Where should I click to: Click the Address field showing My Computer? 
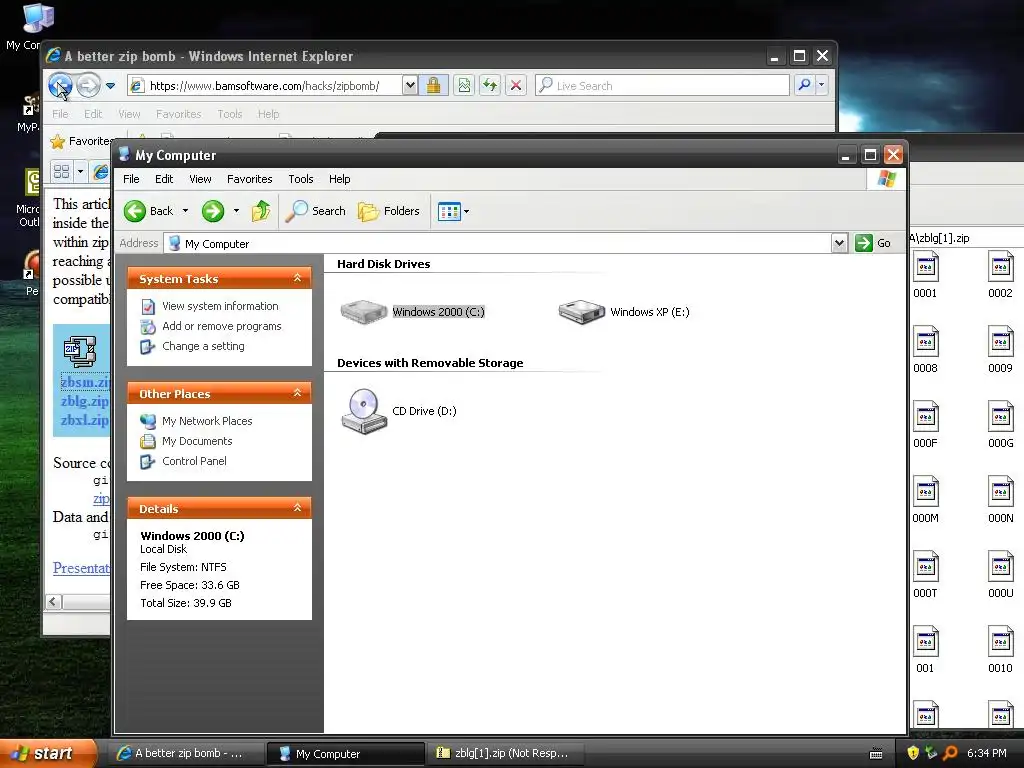pos(498,244)
